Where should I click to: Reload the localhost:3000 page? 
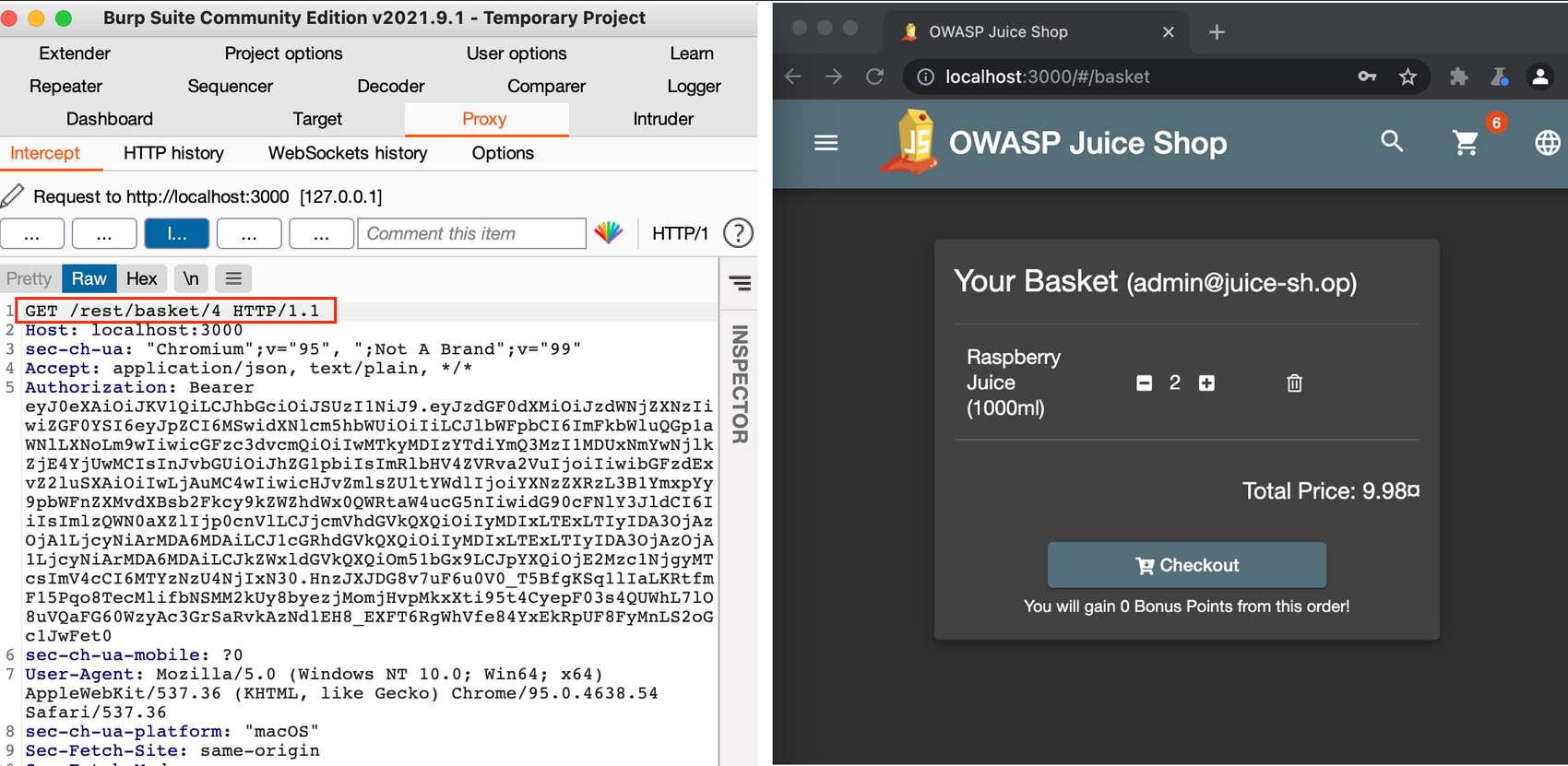(874, 77)
